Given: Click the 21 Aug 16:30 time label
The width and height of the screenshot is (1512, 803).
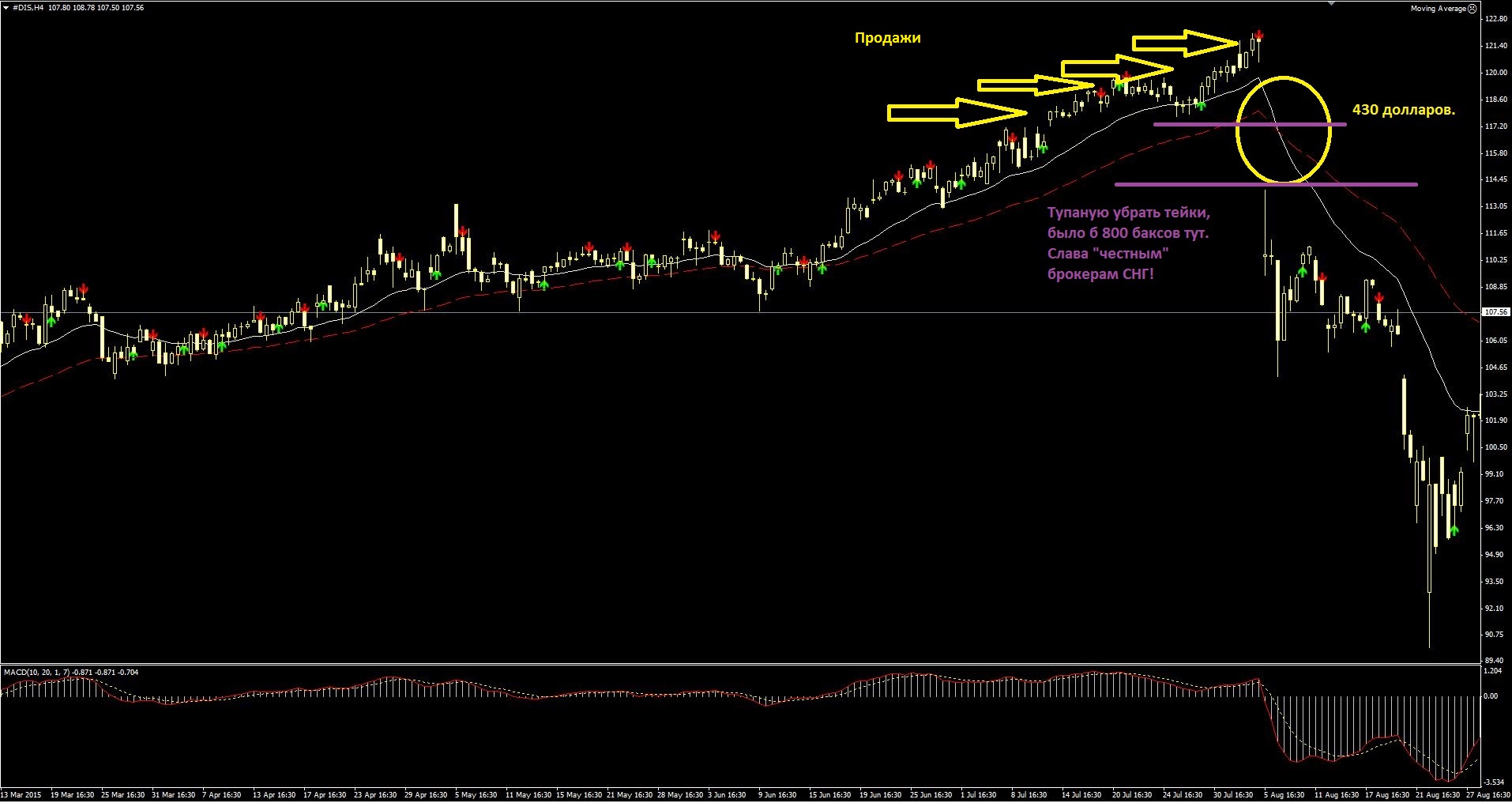Looking at the screenshot, I should [1437, 795].
